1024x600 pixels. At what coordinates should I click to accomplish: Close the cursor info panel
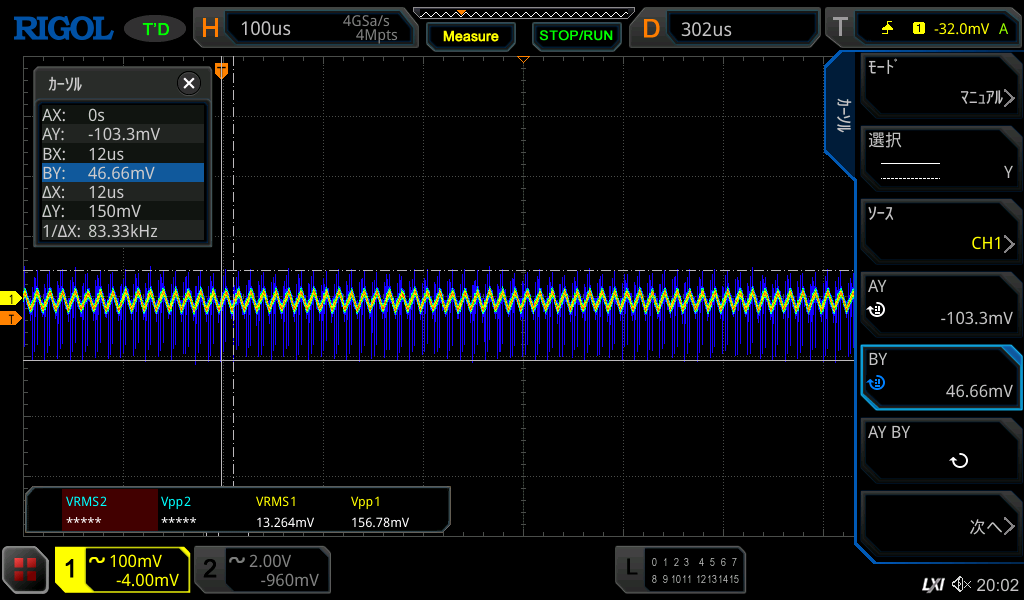pyautogui.click(x=188, y=84)
